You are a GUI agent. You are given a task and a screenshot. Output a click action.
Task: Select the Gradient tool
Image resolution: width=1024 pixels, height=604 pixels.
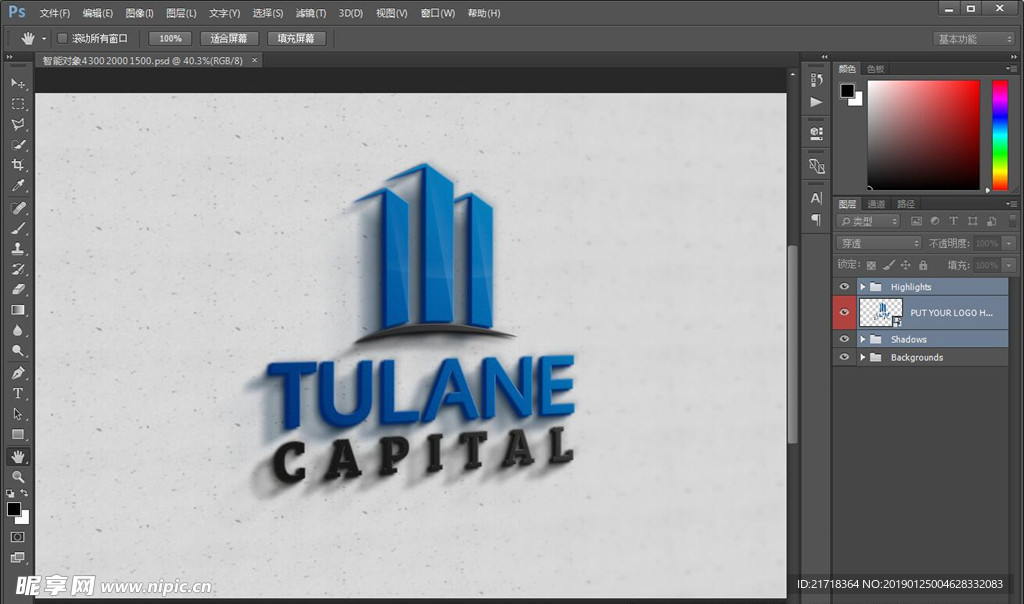pyautogui.click(x=18, y=310)
